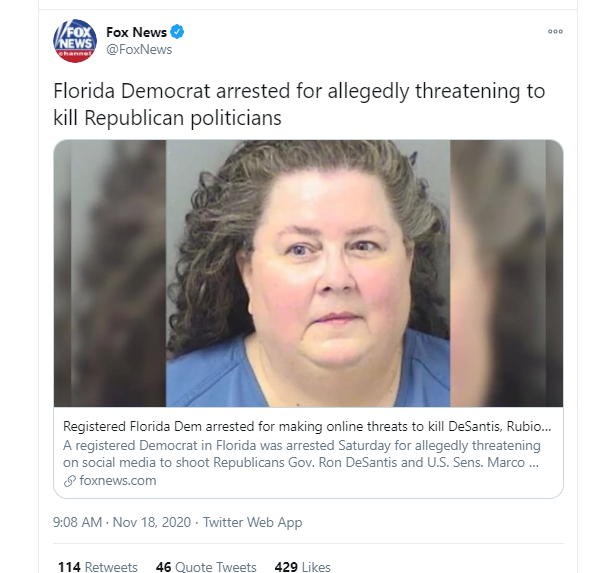View the 429 Likes list

pos(302,567)
